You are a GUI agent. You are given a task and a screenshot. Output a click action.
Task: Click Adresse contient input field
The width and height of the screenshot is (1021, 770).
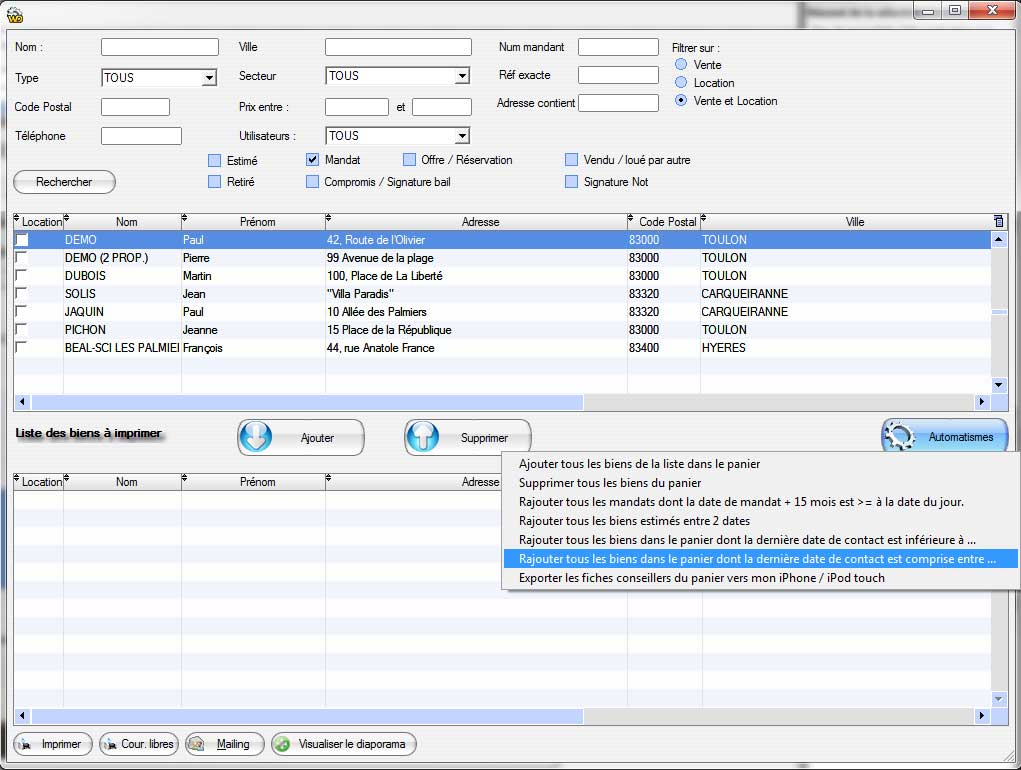click(618, 103)
